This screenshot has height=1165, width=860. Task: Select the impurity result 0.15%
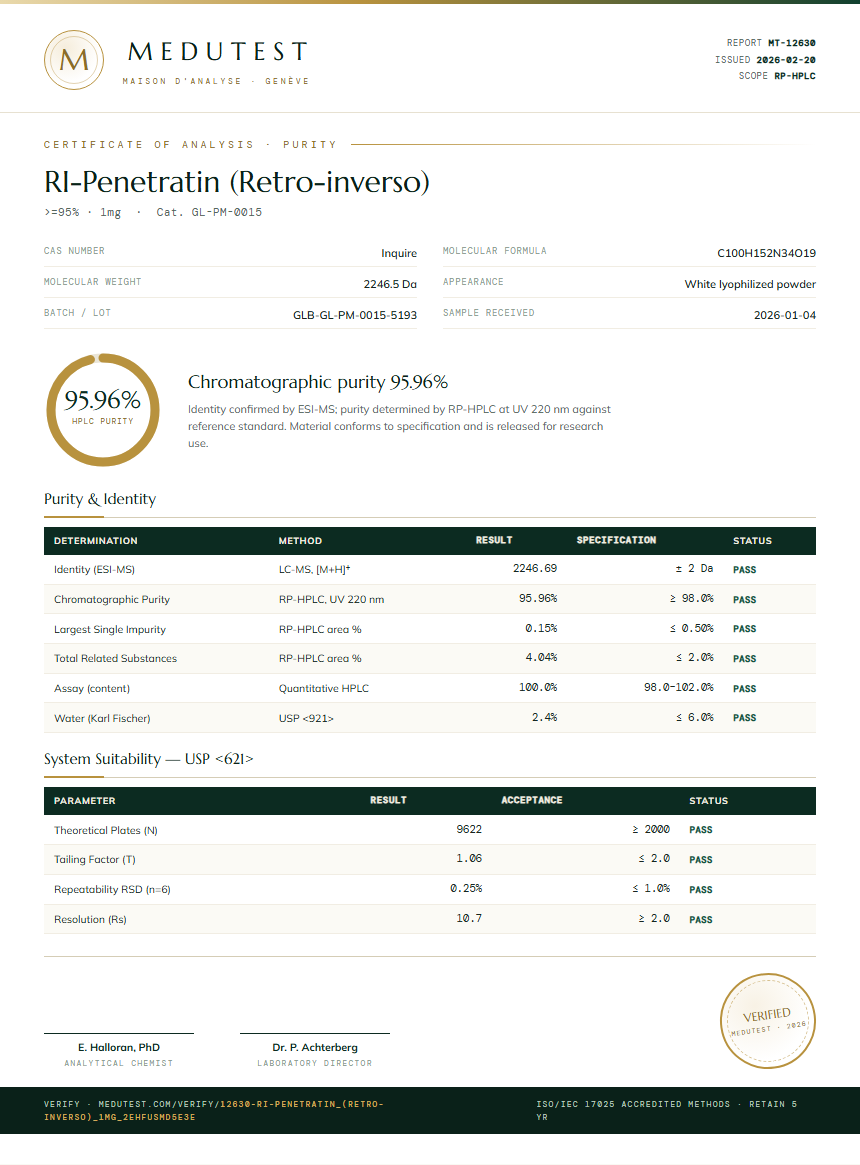coord(541,629)
